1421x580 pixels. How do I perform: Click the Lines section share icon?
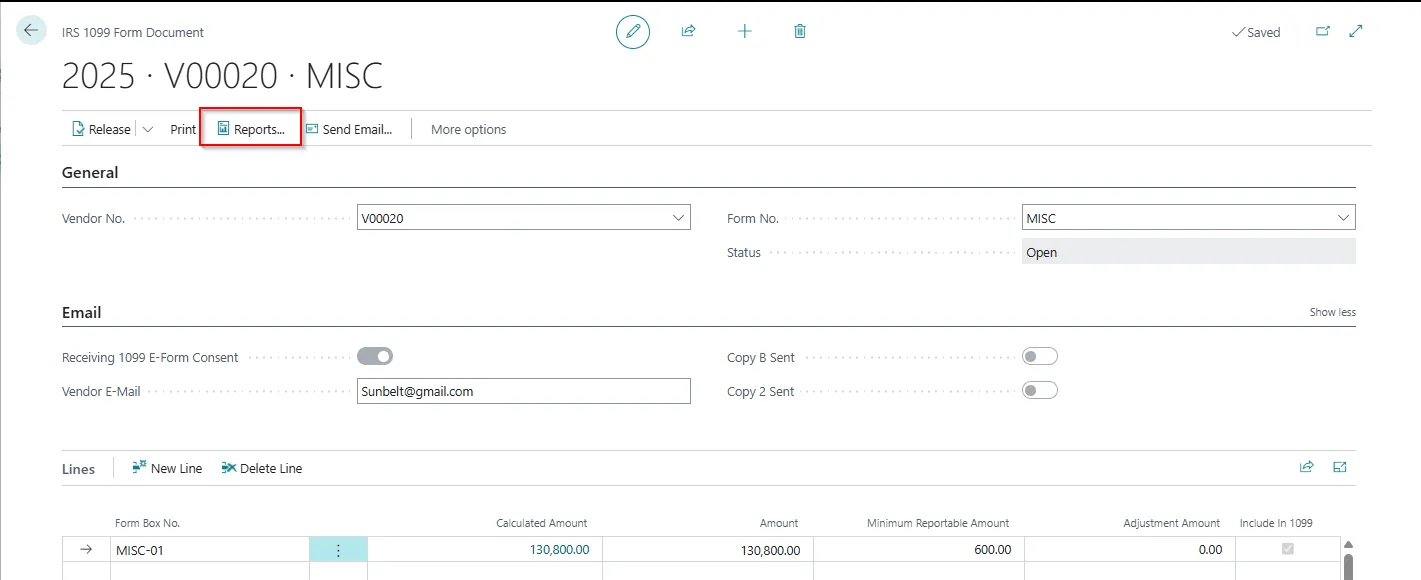coord(1306,467)
